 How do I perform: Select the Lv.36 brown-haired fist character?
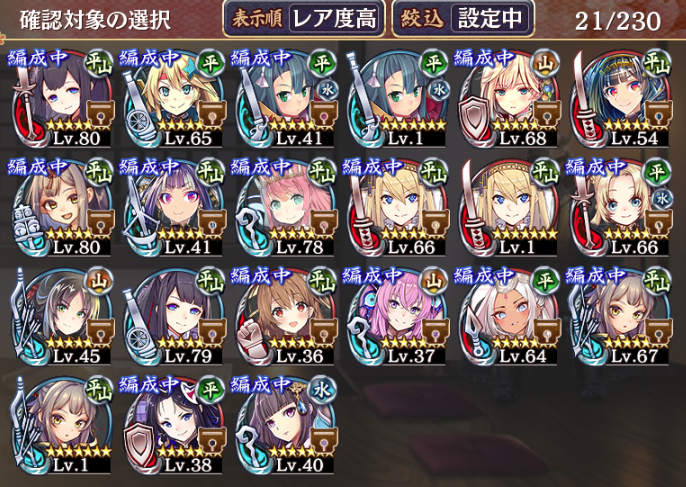(x=284, y=316)
